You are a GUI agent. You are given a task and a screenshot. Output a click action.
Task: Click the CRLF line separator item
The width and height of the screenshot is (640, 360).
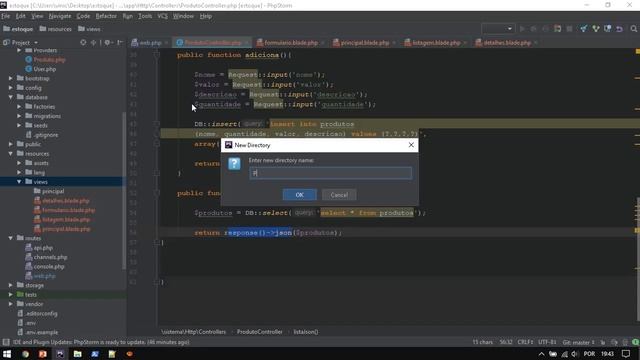[525, 342]
